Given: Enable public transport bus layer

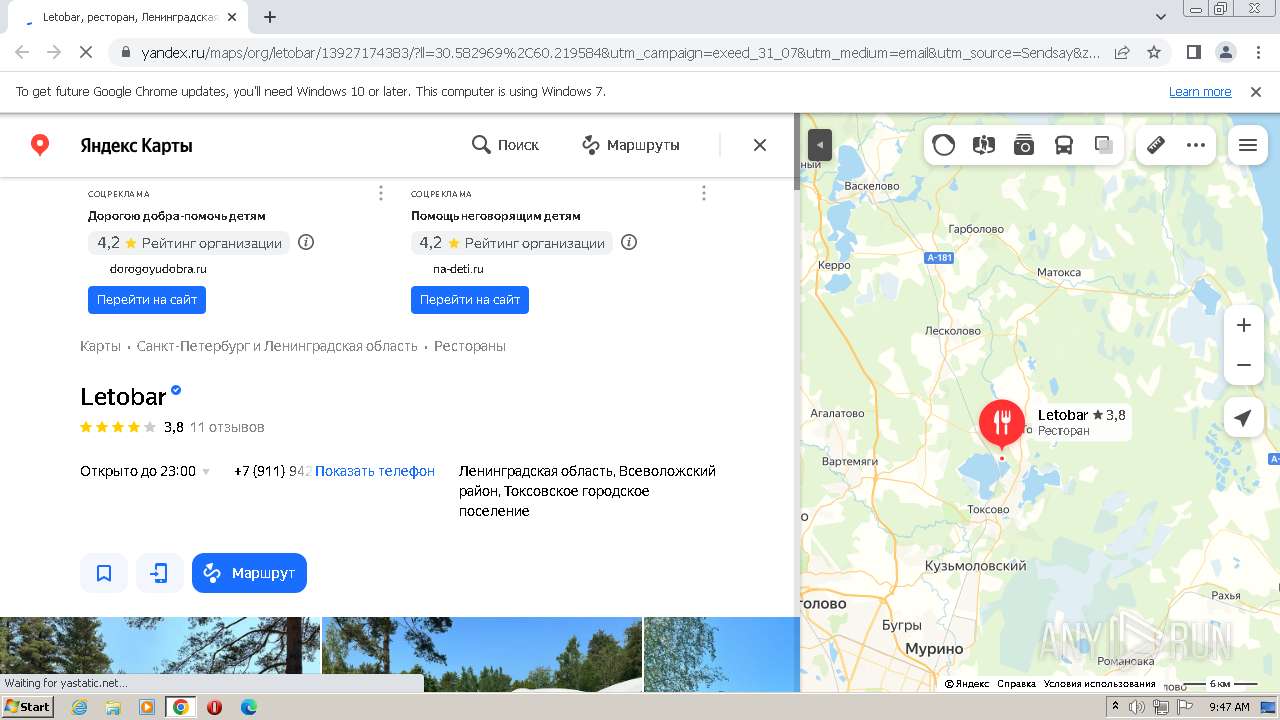Looking at the screenshot, I should (x=1064, y=145).
